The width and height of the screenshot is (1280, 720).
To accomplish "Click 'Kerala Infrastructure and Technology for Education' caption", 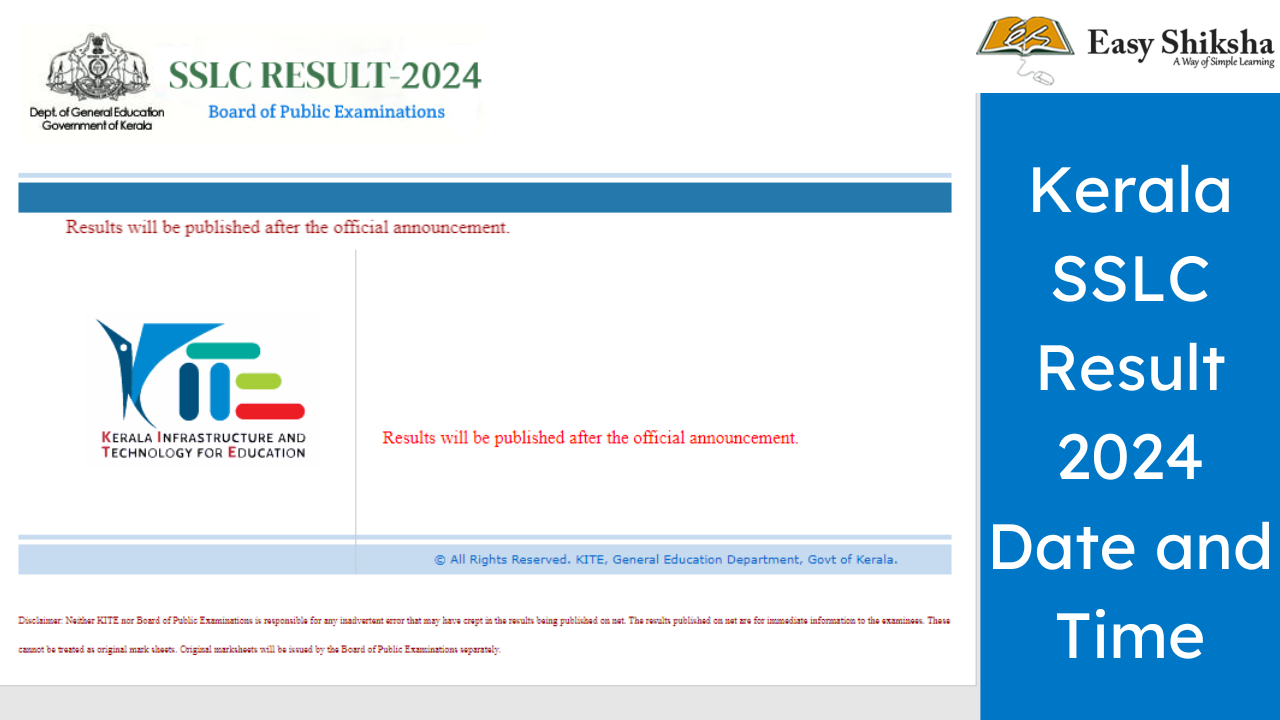I will pyautogui.click(x=204, y=445).
